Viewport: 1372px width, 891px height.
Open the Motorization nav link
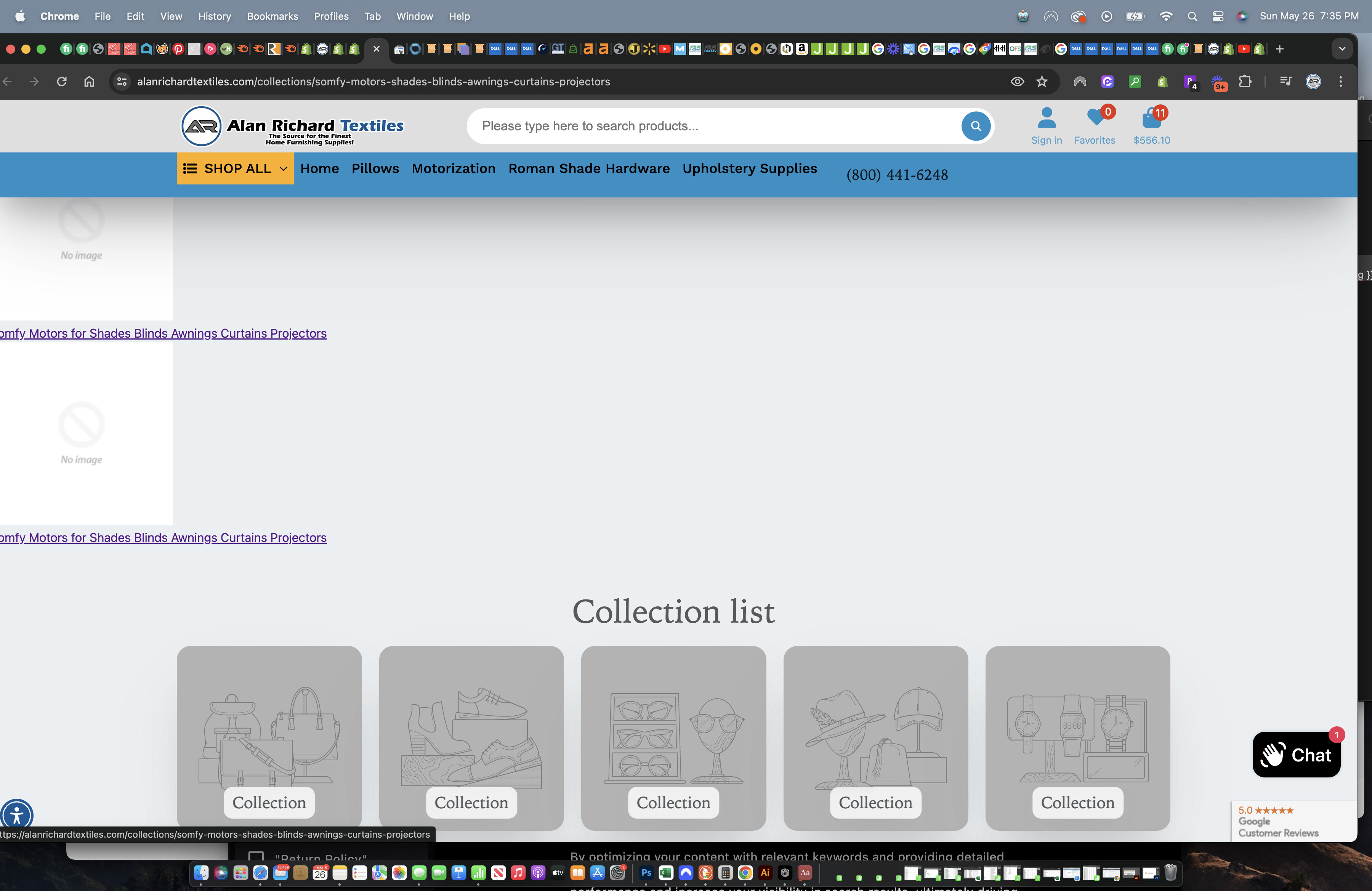[453, 168]
